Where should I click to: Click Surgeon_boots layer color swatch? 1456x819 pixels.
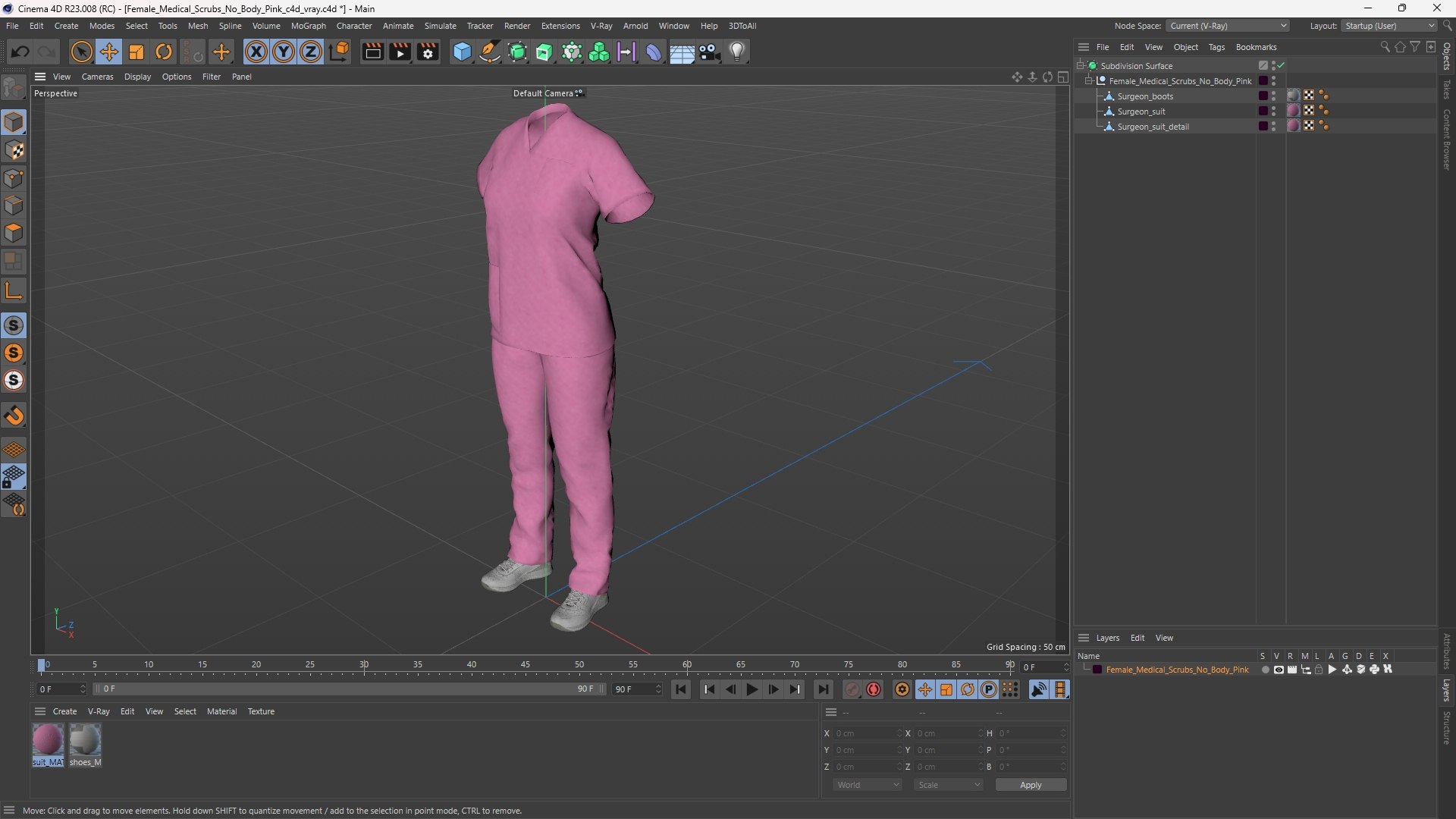[x=1263, y=96]
